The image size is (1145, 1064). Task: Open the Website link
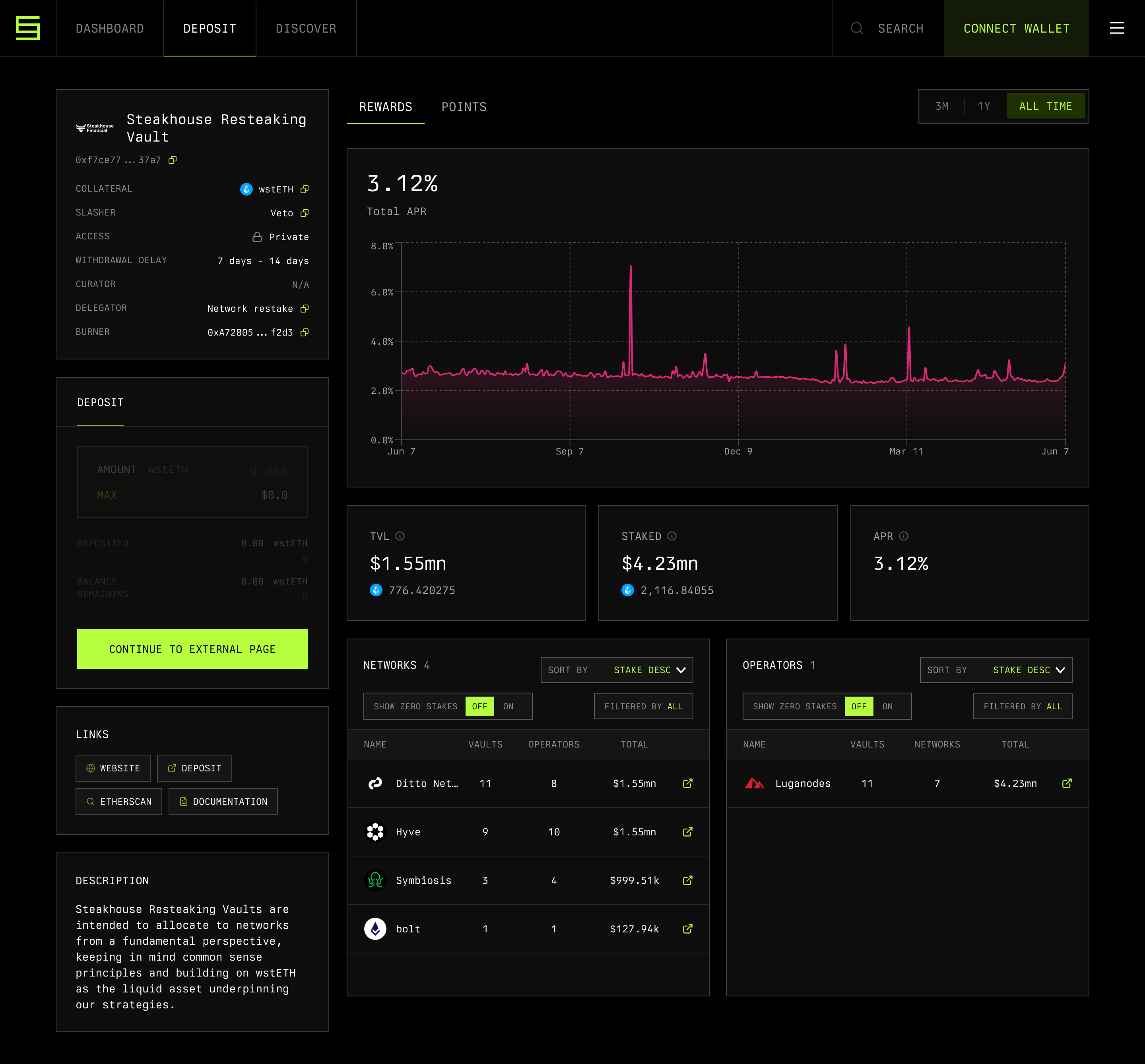113,768
